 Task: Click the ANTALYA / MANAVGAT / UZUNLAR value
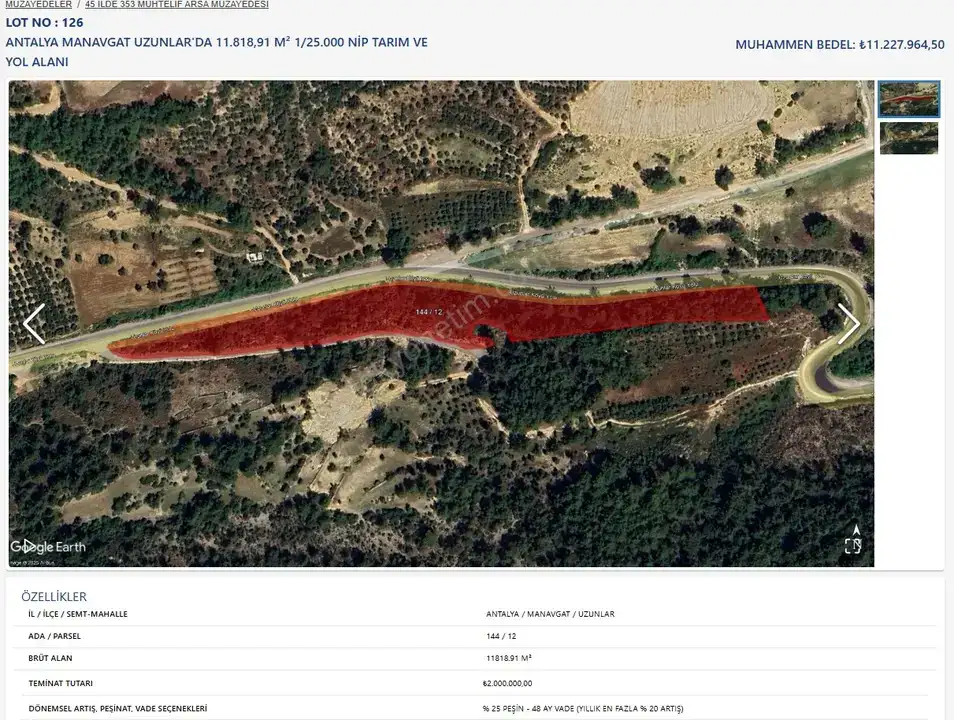click(x=549, y=614)
